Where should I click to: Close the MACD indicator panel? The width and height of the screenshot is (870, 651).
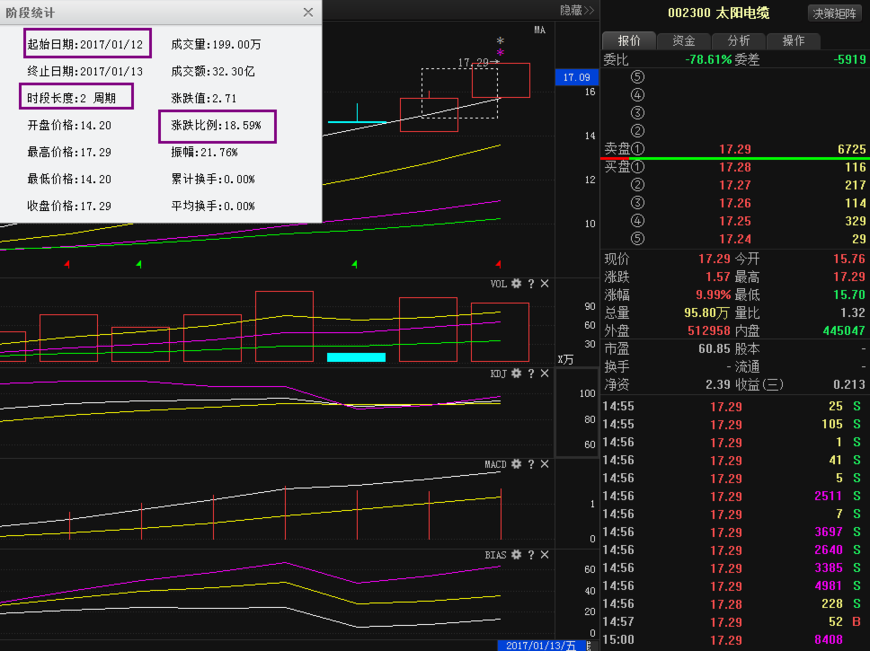pos(545,464)
